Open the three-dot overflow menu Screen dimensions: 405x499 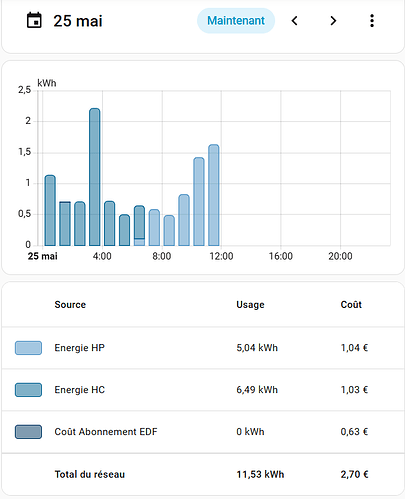coord(372,21)
